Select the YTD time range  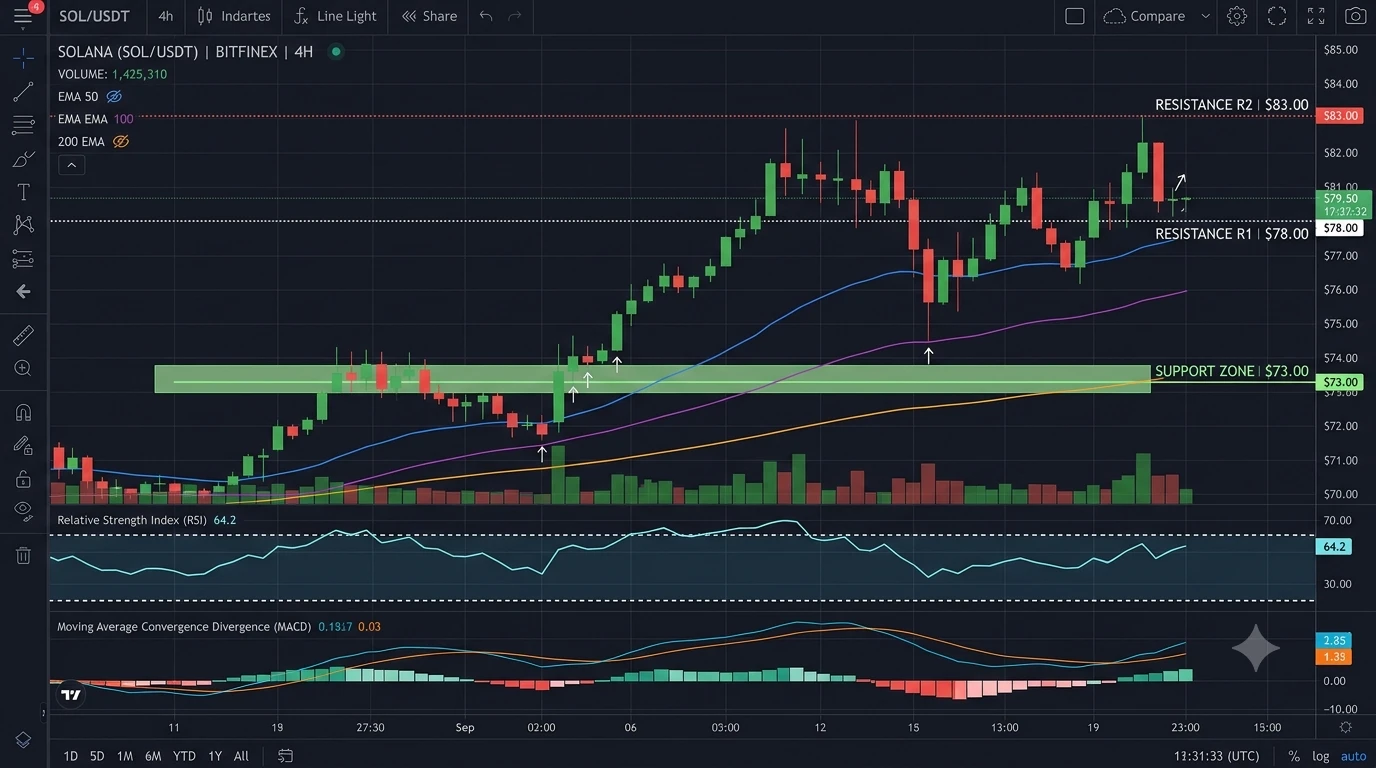click(184, 756)
